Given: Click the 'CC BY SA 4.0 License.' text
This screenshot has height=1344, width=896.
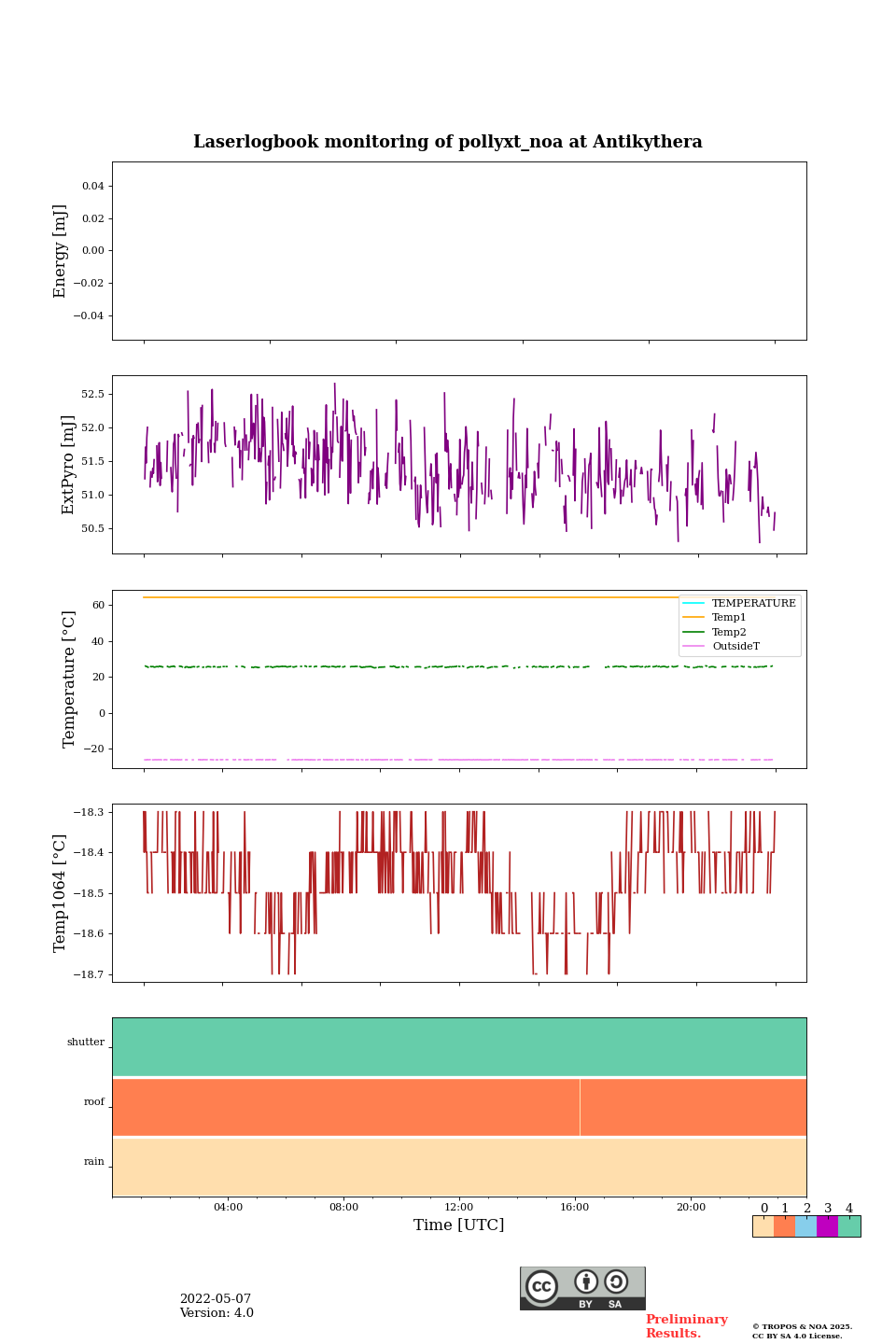Looking at the screenshot, I should coord(797,1336).
